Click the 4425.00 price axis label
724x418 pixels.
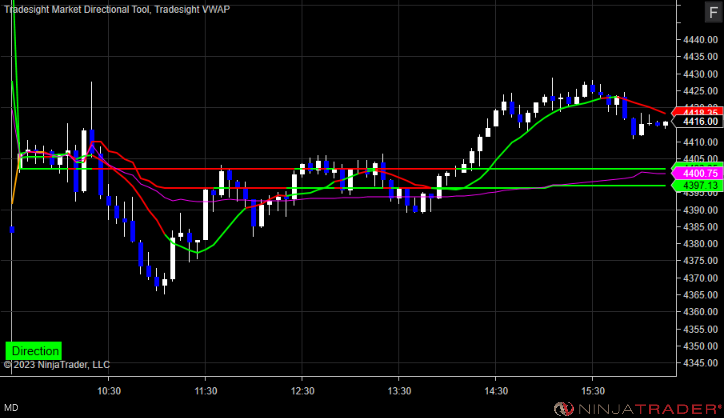pos(700,91)
